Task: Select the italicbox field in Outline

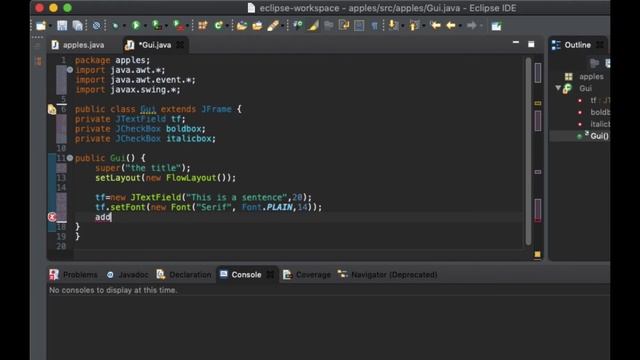Action: pos(593,124)
